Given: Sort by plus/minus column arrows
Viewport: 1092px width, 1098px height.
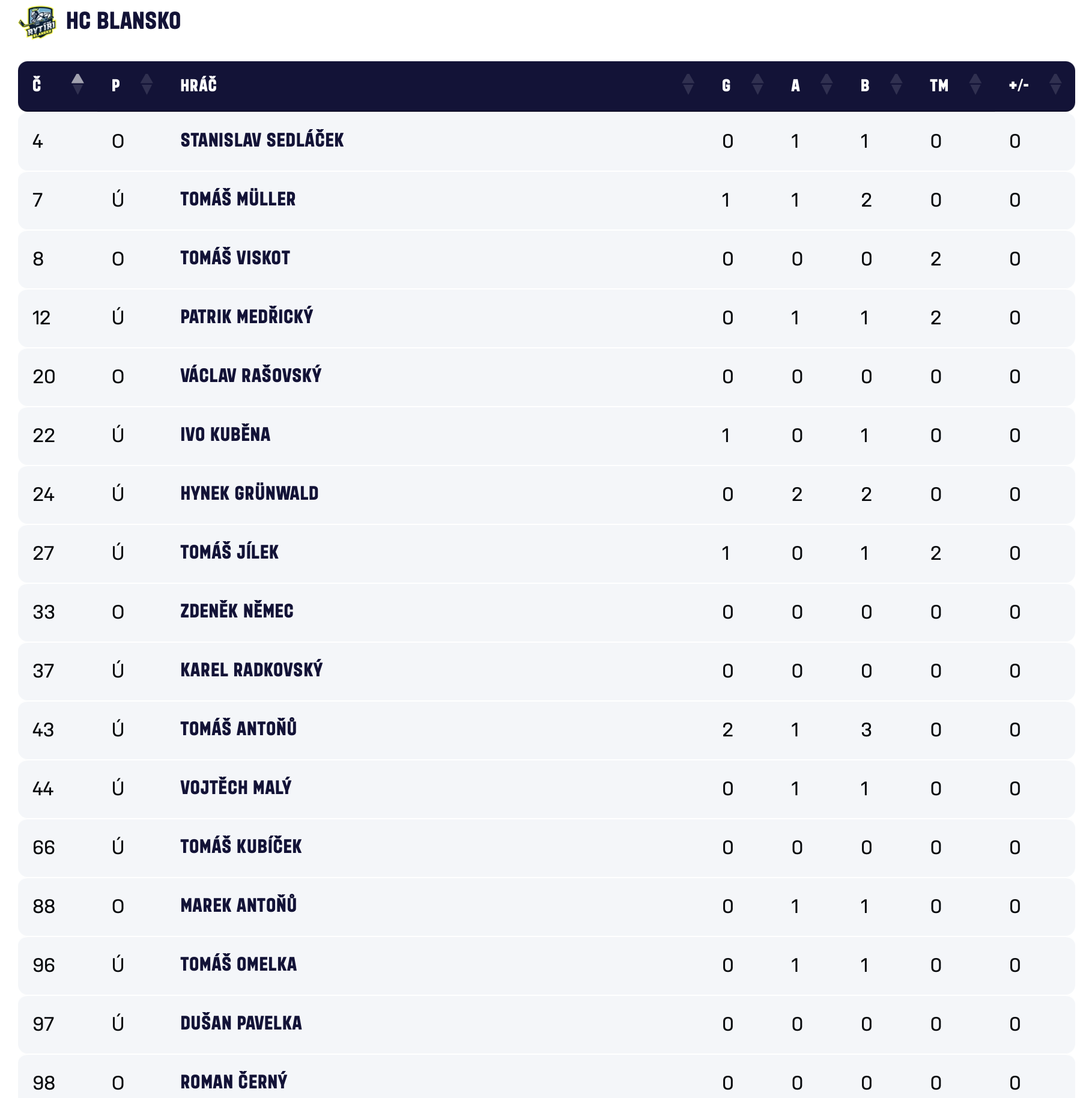Looking at the screenshot, I should pos(1055,85).
